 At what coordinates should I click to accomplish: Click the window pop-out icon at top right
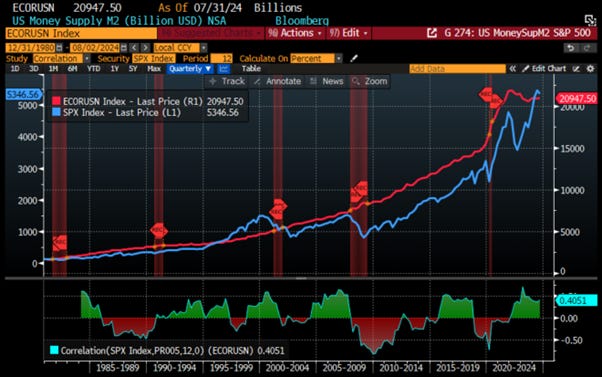589,20
